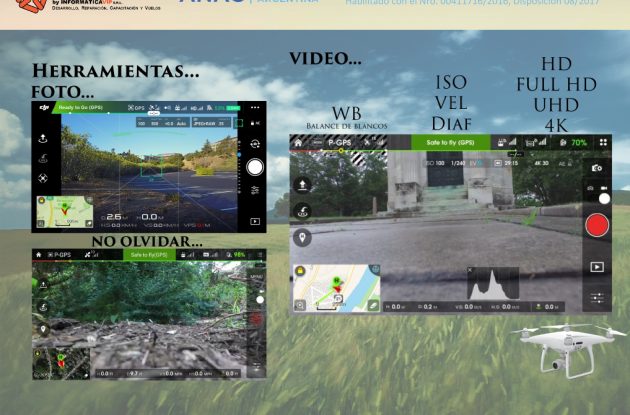Tap the red record button in video view
Image resolution: width=630 pixels, height=415 pixels.
[597, 225]
